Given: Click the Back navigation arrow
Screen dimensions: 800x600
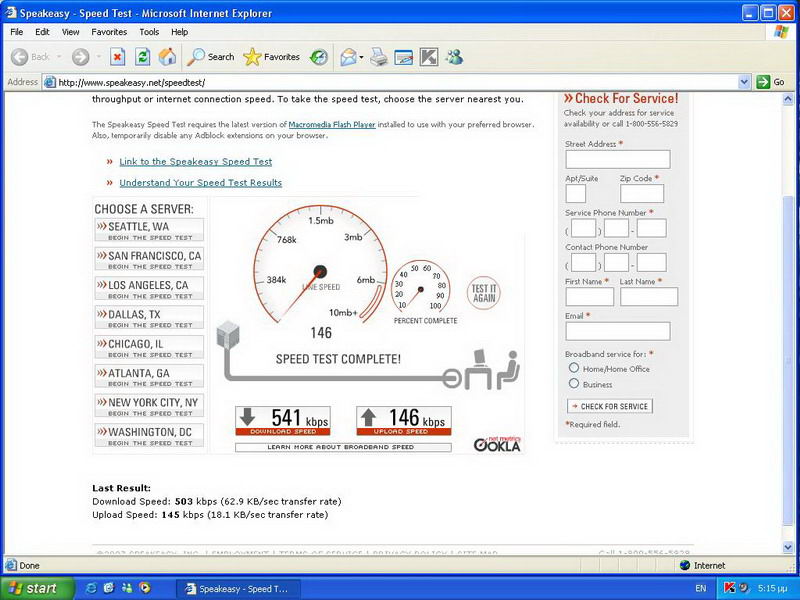Looking at the screenshot, I should point(19,57).
